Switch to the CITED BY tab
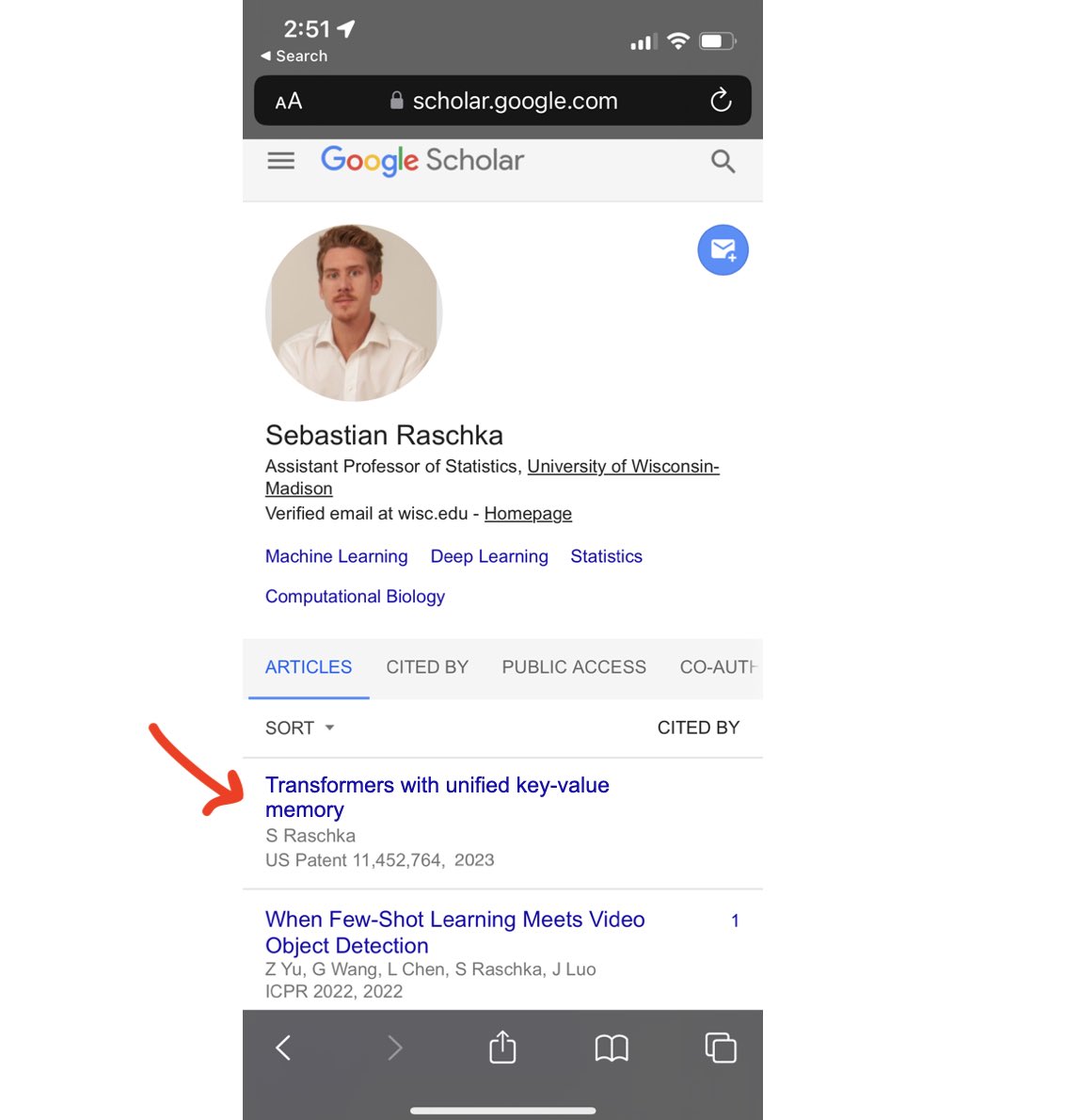Screen dimensions: 1065x1120 click(x=427, y=667)
